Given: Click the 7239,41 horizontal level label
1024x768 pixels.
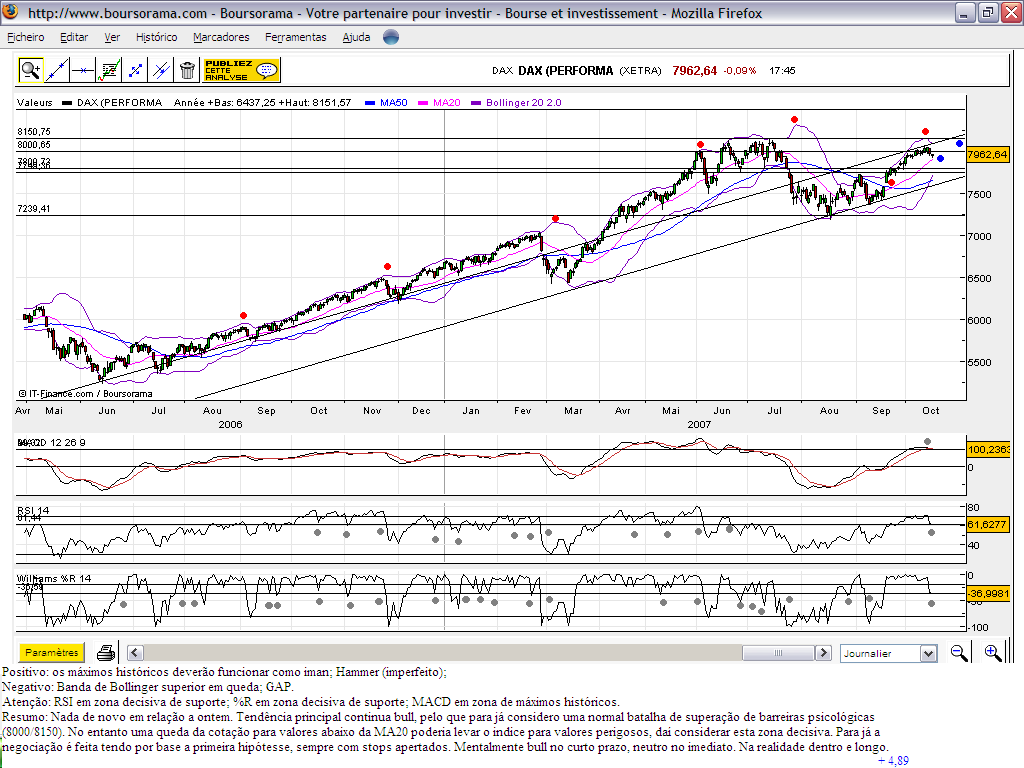Looking at the screenshot, I should click(x=34, y=209).
